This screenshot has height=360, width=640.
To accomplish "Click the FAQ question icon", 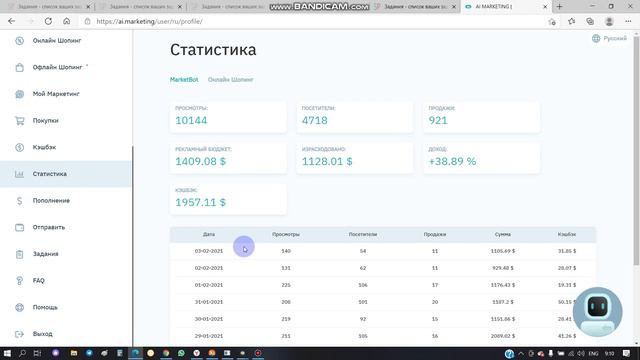I will pyautogui.click(x=19, y=281).
